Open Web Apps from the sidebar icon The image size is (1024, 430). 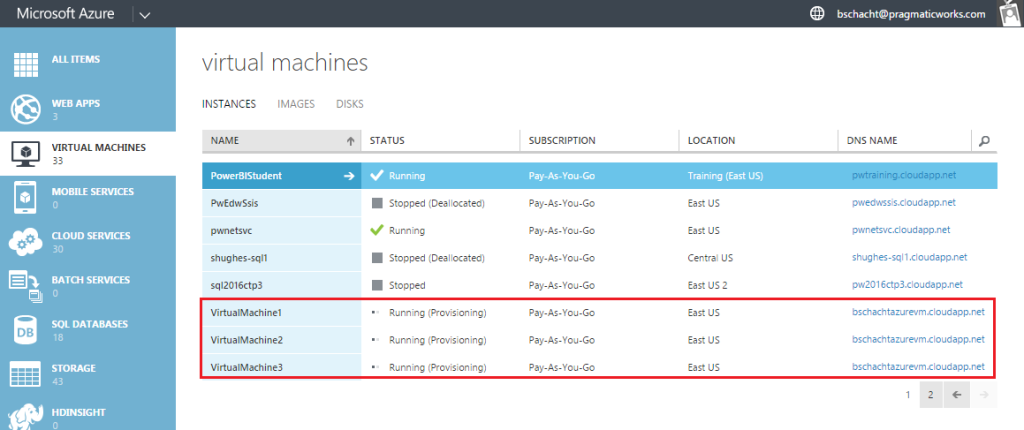coord(26,107)
